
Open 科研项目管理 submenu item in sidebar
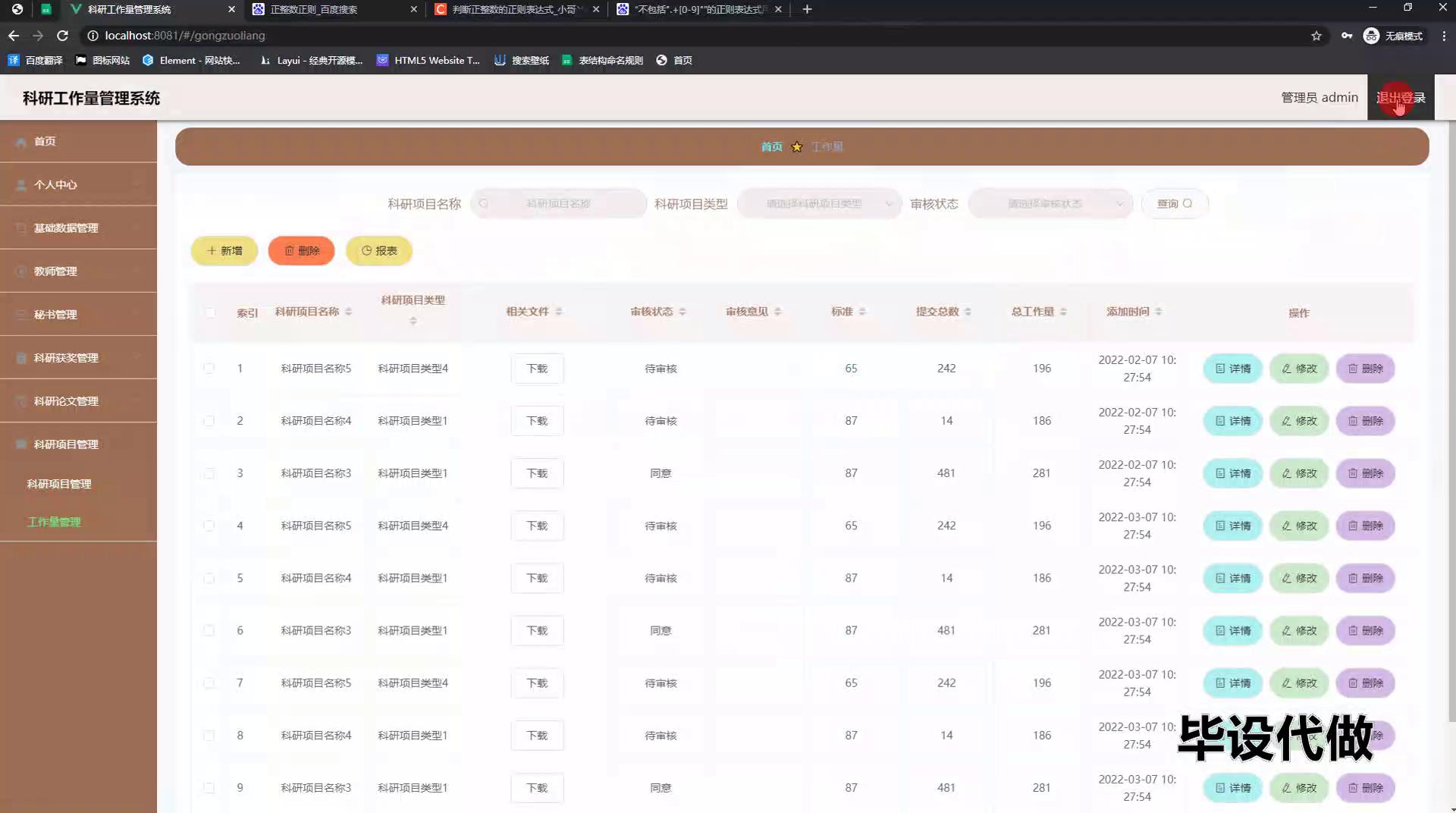click(59, 484)
